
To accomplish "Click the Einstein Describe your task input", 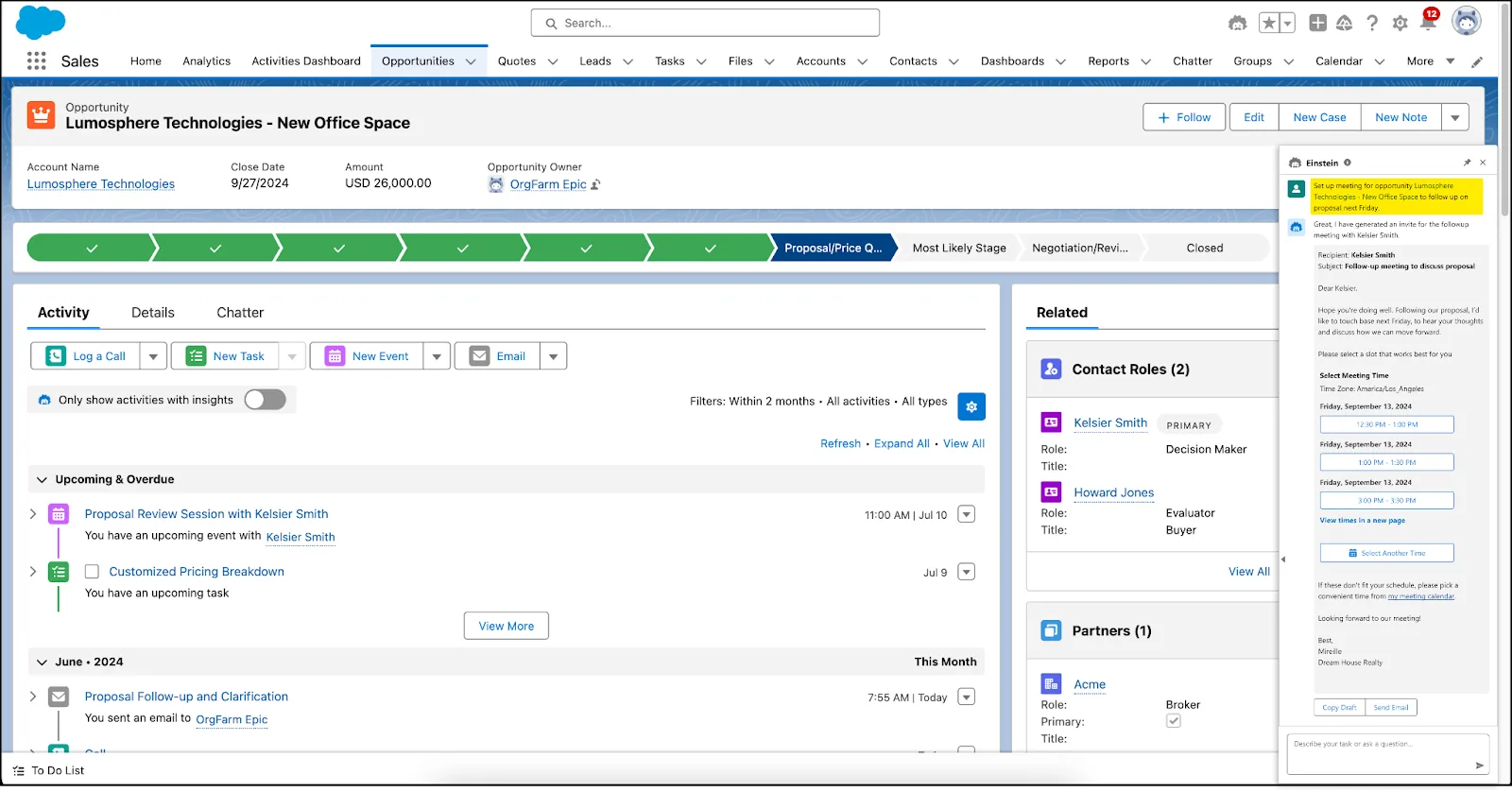I will [1388, 753].
